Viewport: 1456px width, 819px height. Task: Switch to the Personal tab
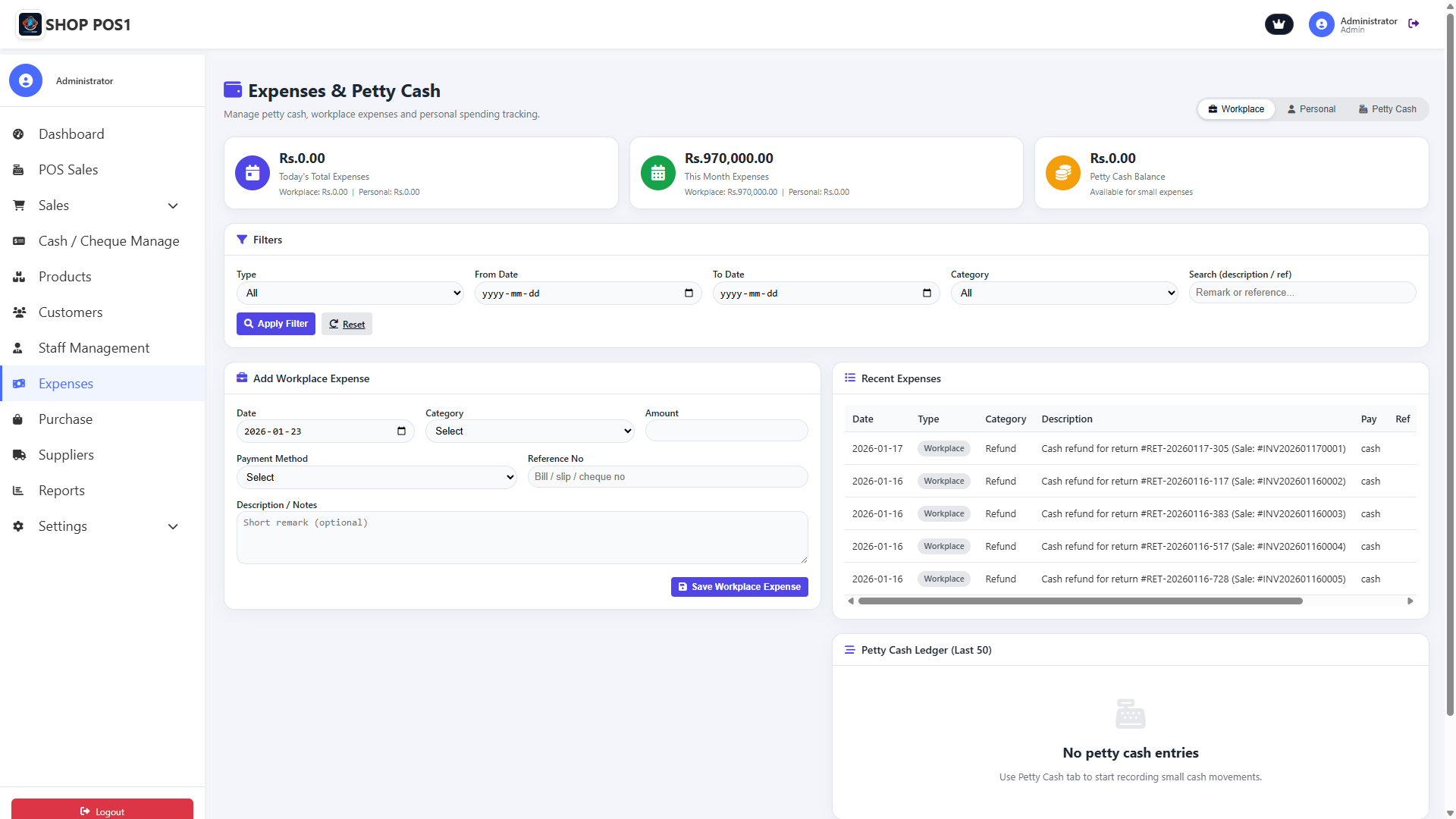[1311, 109]
